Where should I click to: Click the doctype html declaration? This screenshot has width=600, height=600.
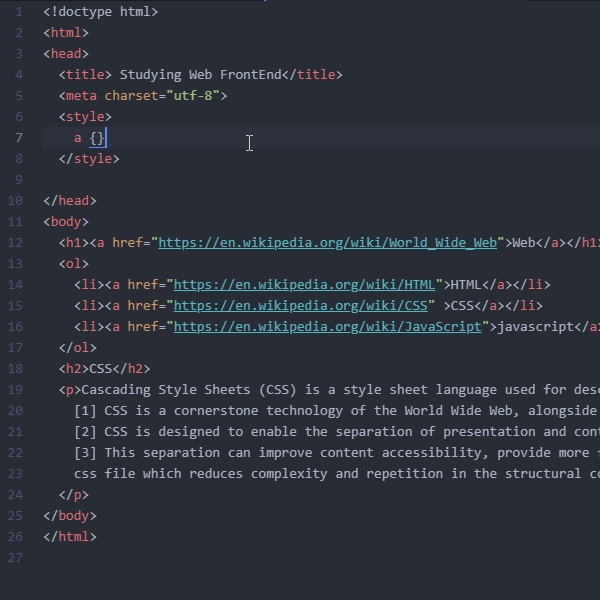(101, 12)
